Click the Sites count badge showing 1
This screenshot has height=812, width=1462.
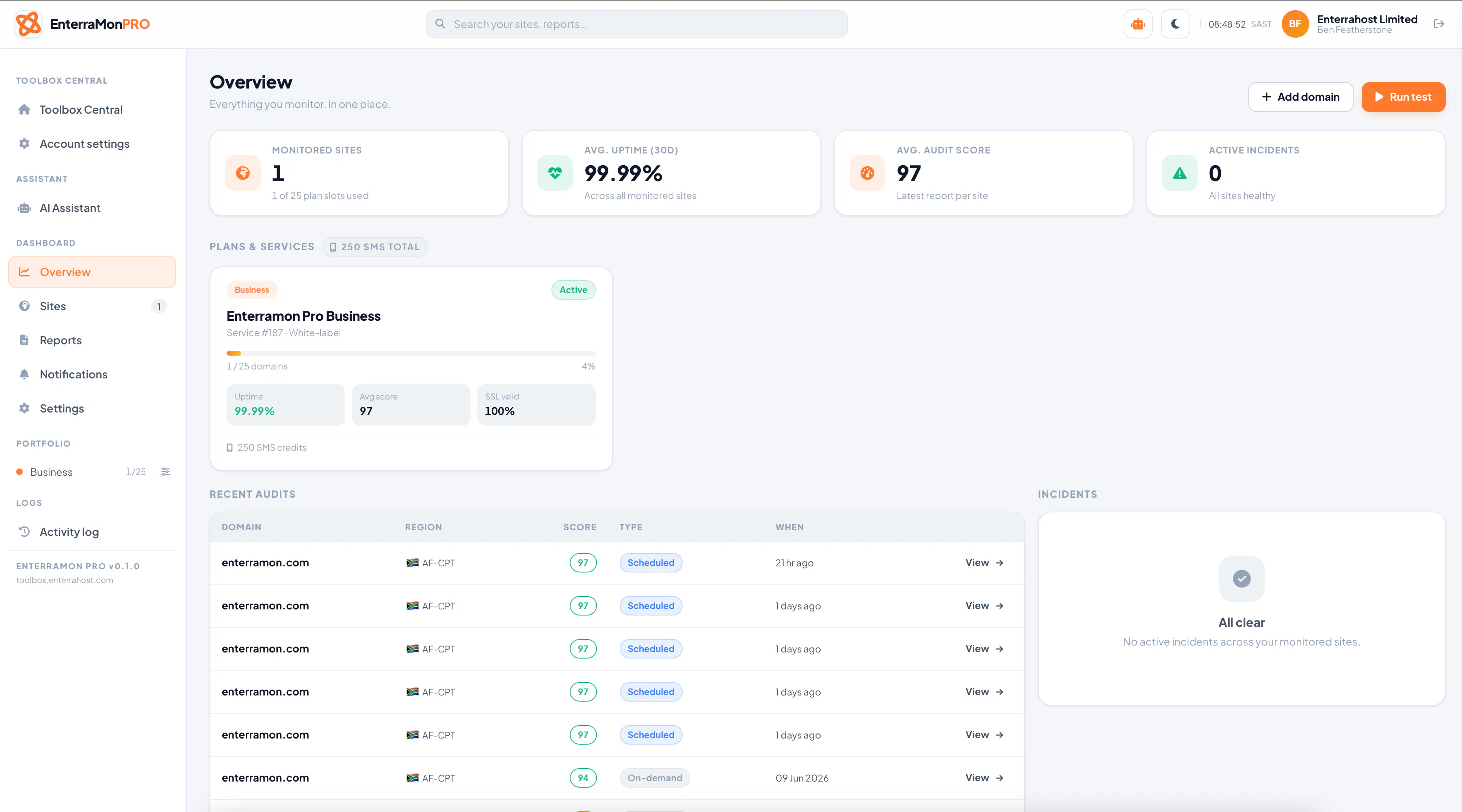pos(159,307)
